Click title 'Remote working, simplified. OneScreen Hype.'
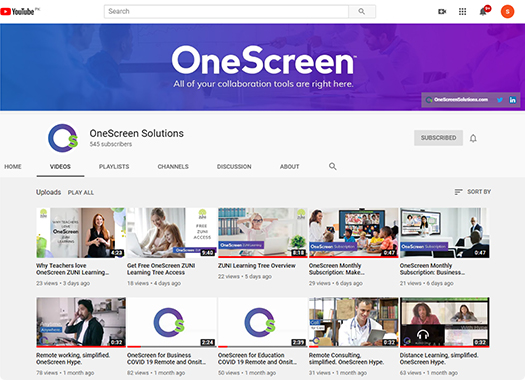Image resolution: width=525 pixels, height=380 pixels. 73,359
